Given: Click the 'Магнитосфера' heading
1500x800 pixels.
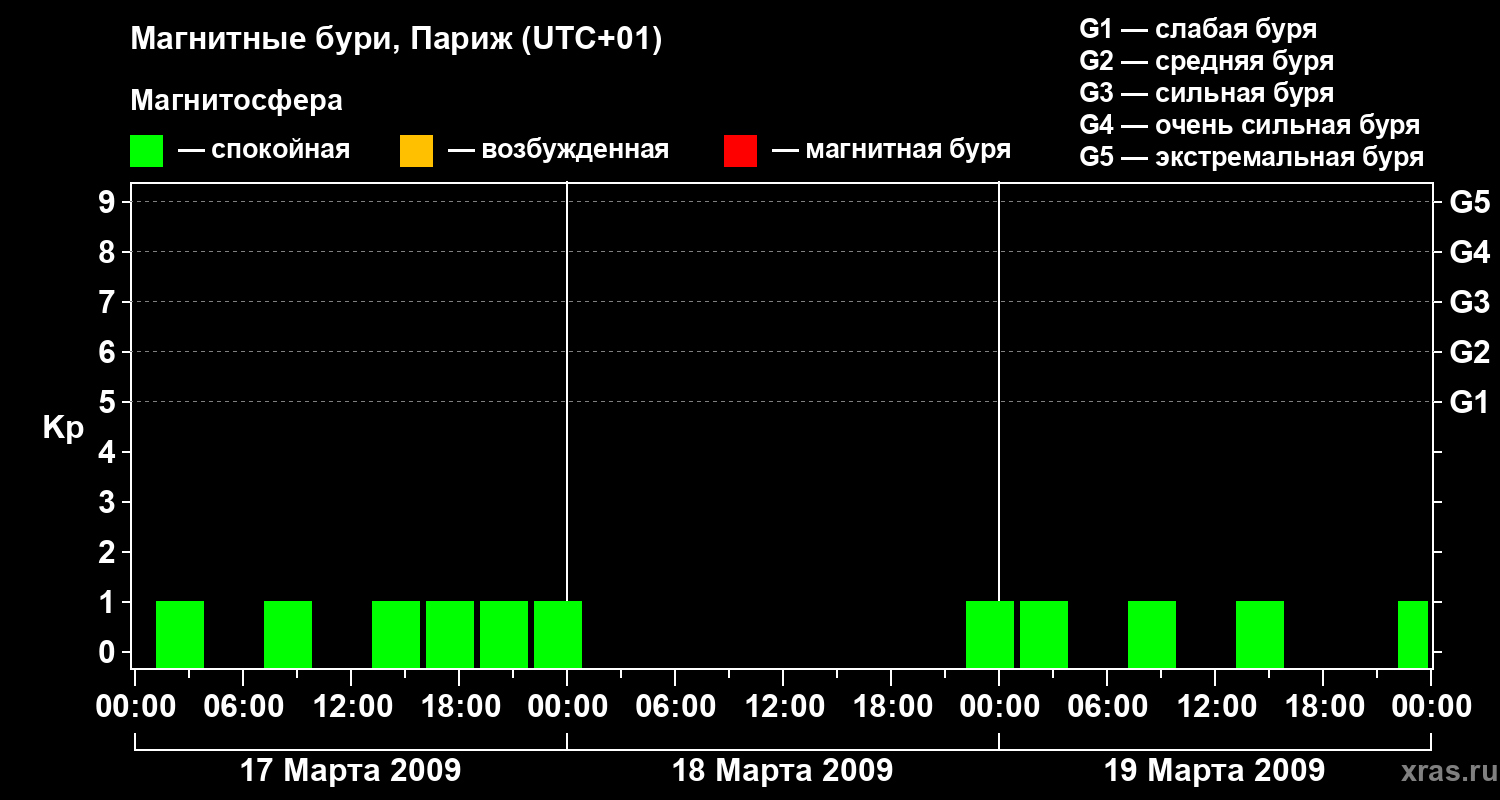Looking at the screenshot, I should [x=237, y=101].
